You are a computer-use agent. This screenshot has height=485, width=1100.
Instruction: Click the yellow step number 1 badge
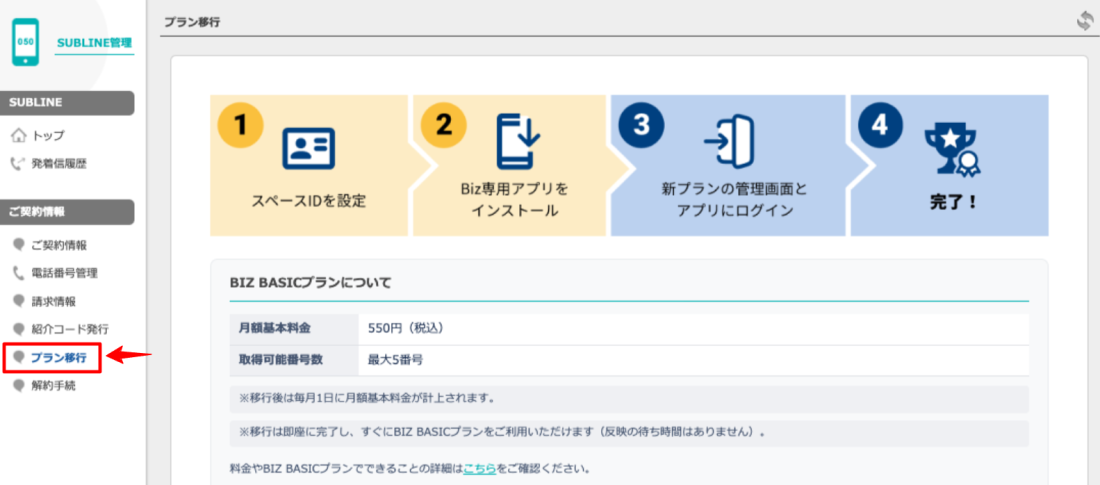tap(240, 124)
